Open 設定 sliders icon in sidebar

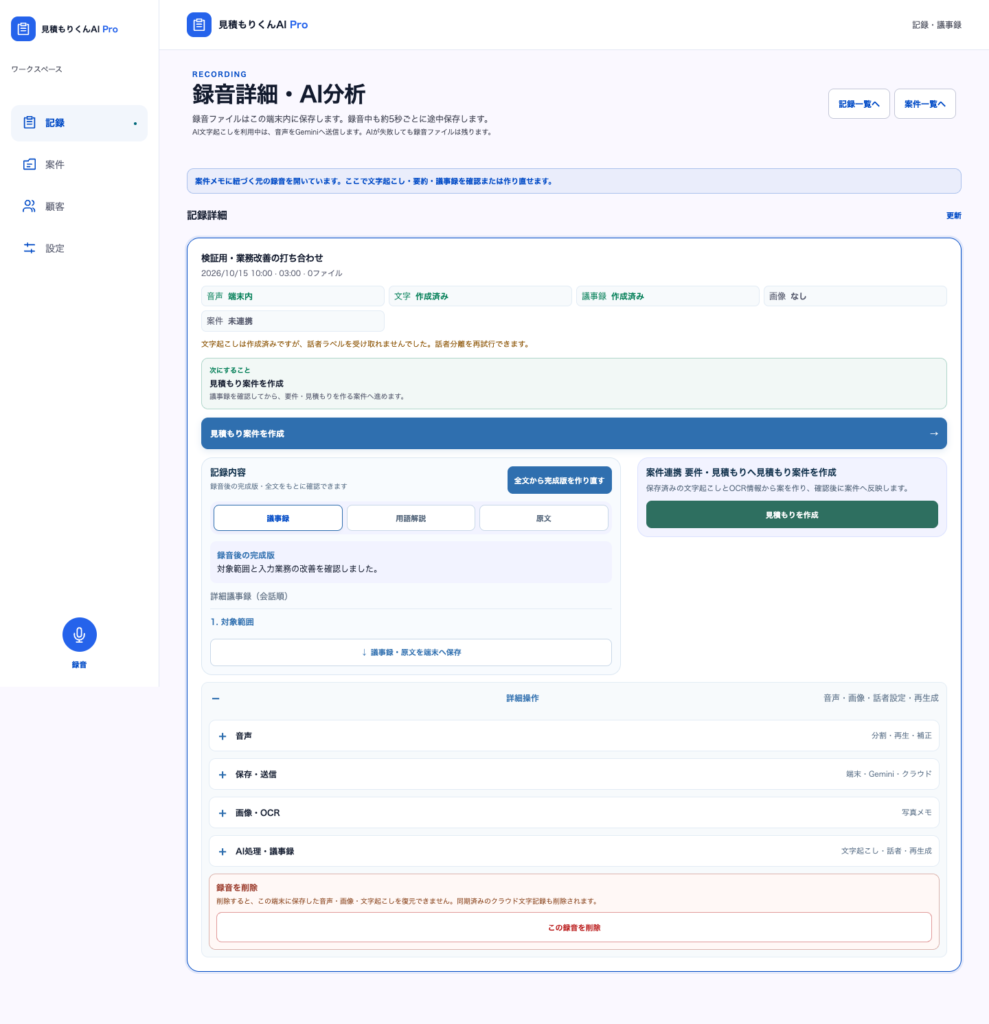(29, 248)
